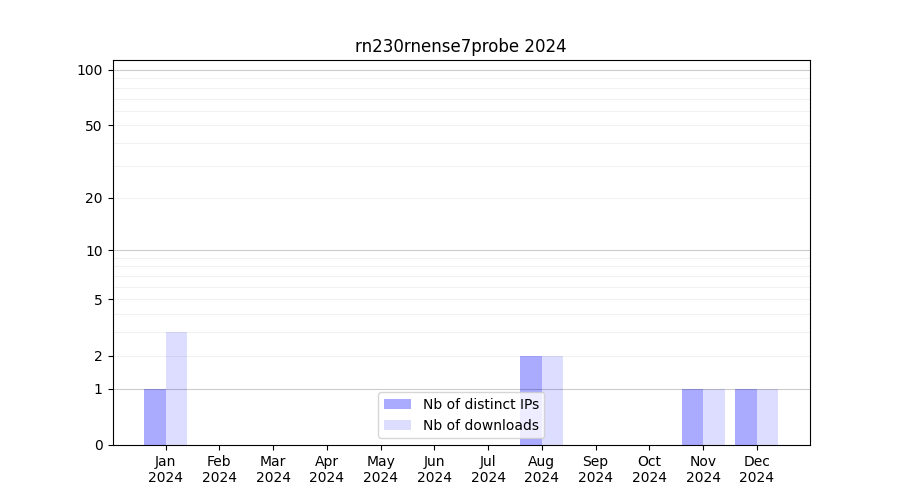Select the Nb of downloads legend swatch
The height and width of the screenshot is (500, 900).
(x=397, y=425)
